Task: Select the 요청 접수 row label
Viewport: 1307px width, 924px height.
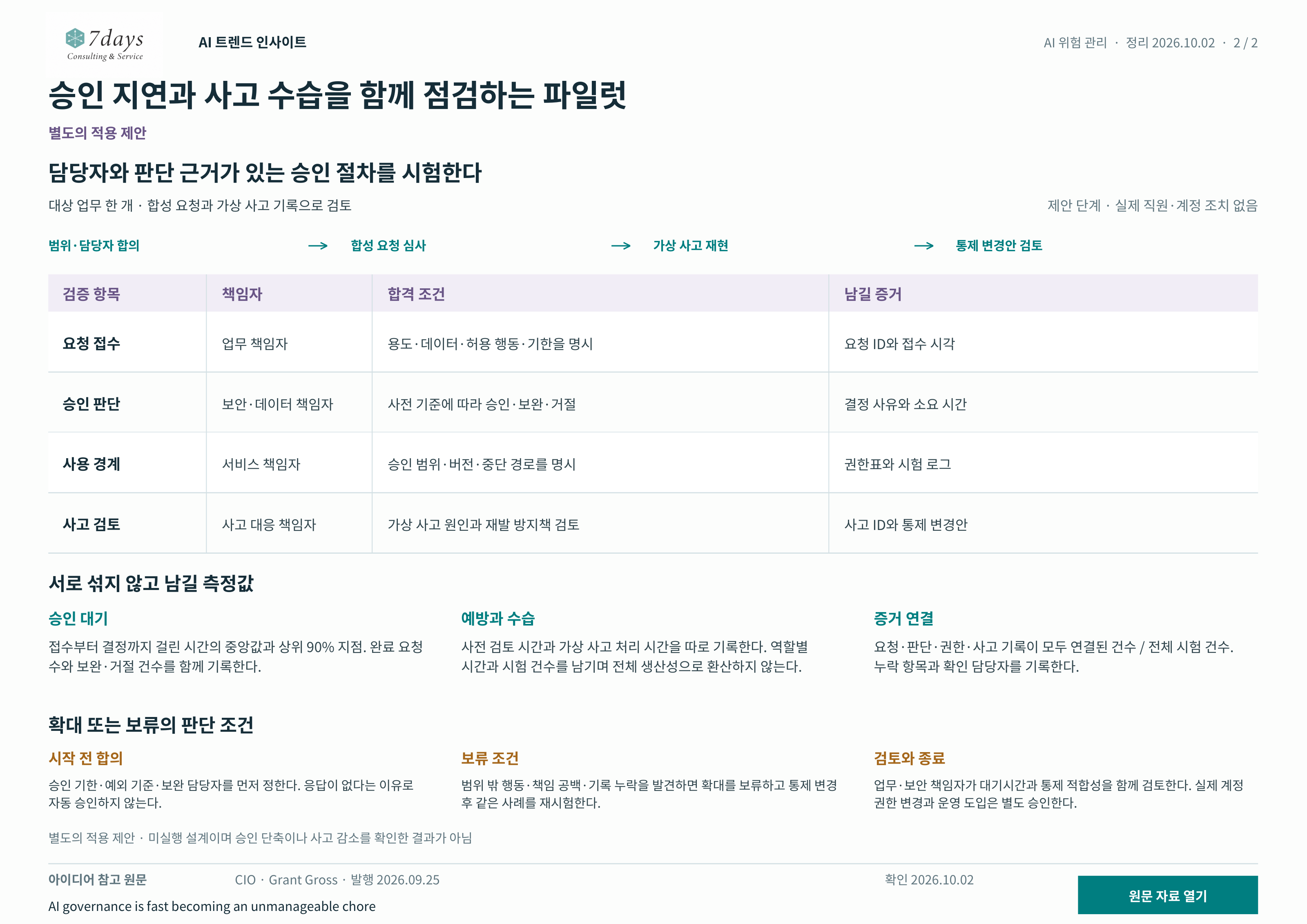Action: coord(91,344)
